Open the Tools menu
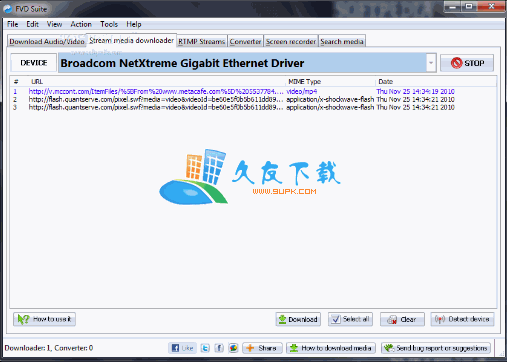The width and height of the screenshot is (507, 362). [109, 24]
